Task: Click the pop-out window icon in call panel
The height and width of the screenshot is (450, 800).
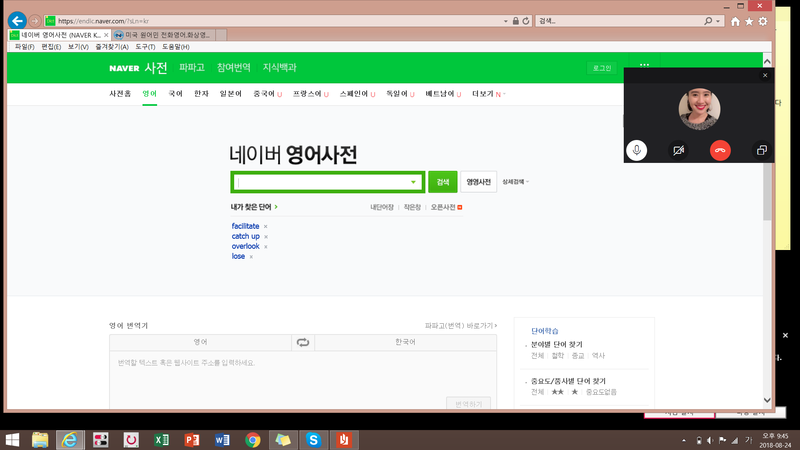Action: coord(762,151)
